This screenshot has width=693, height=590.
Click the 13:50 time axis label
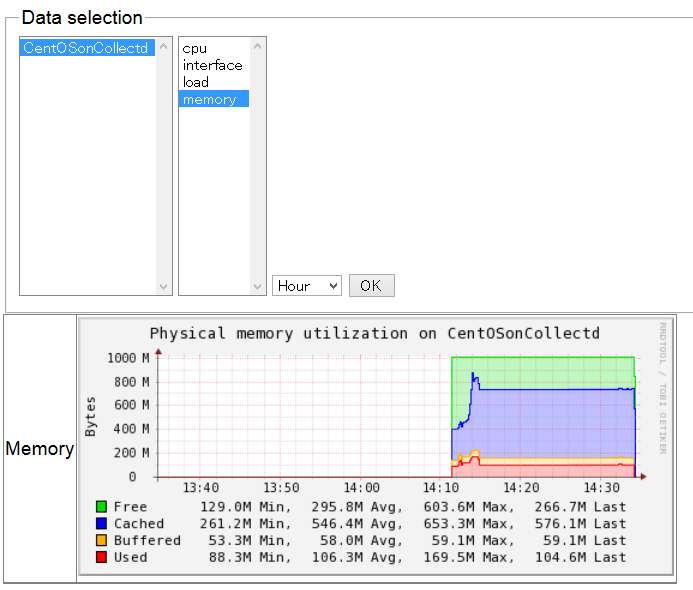[281, 487]
